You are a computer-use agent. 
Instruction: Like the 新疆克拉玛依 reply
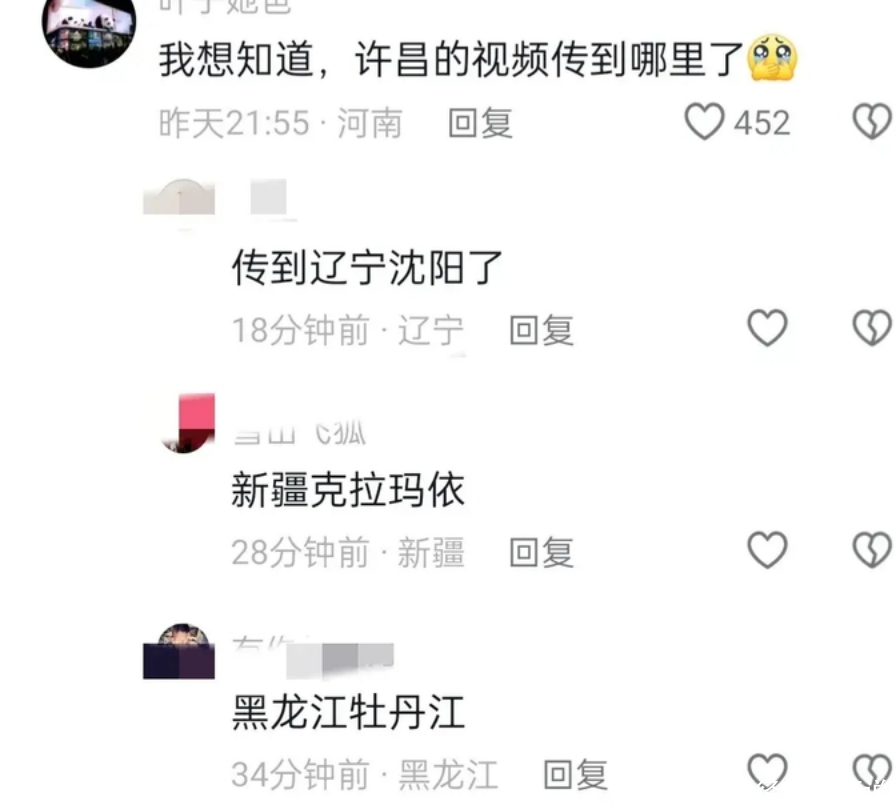767,550
